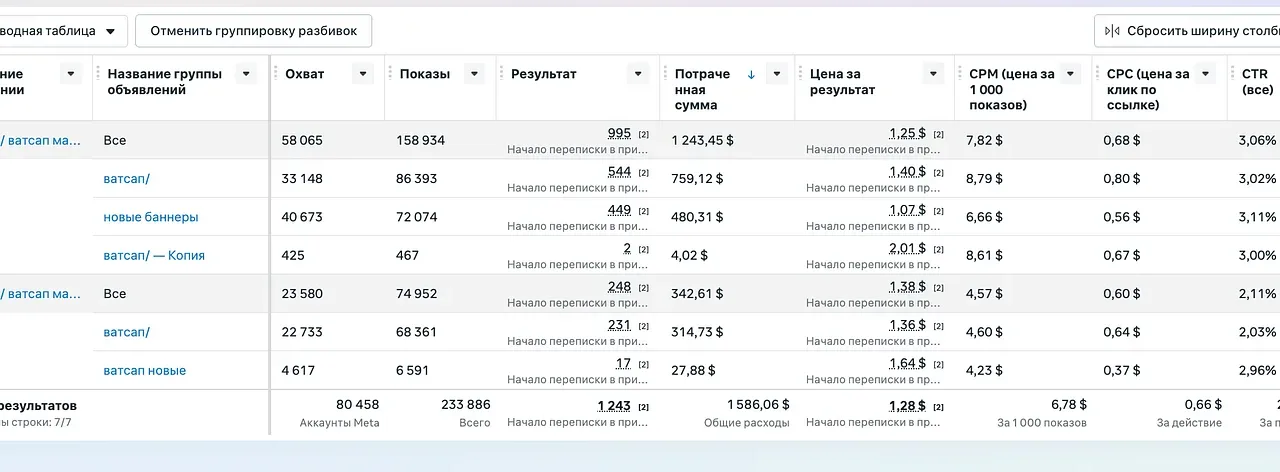Image resolution: width=1280 pixels, height=472 pixels.
Task: Click the underlined result value 544
Action: coord(619,172)
